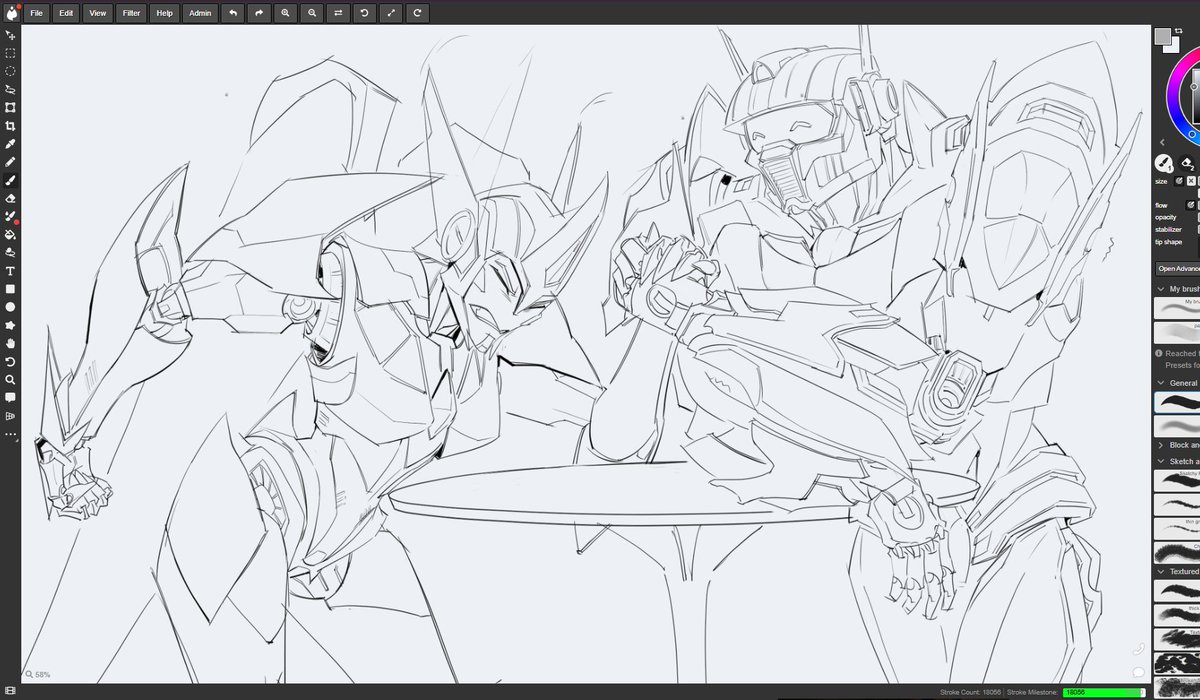Select the transform tool
Screen dimensions: 1200x700
click(10, 107)
